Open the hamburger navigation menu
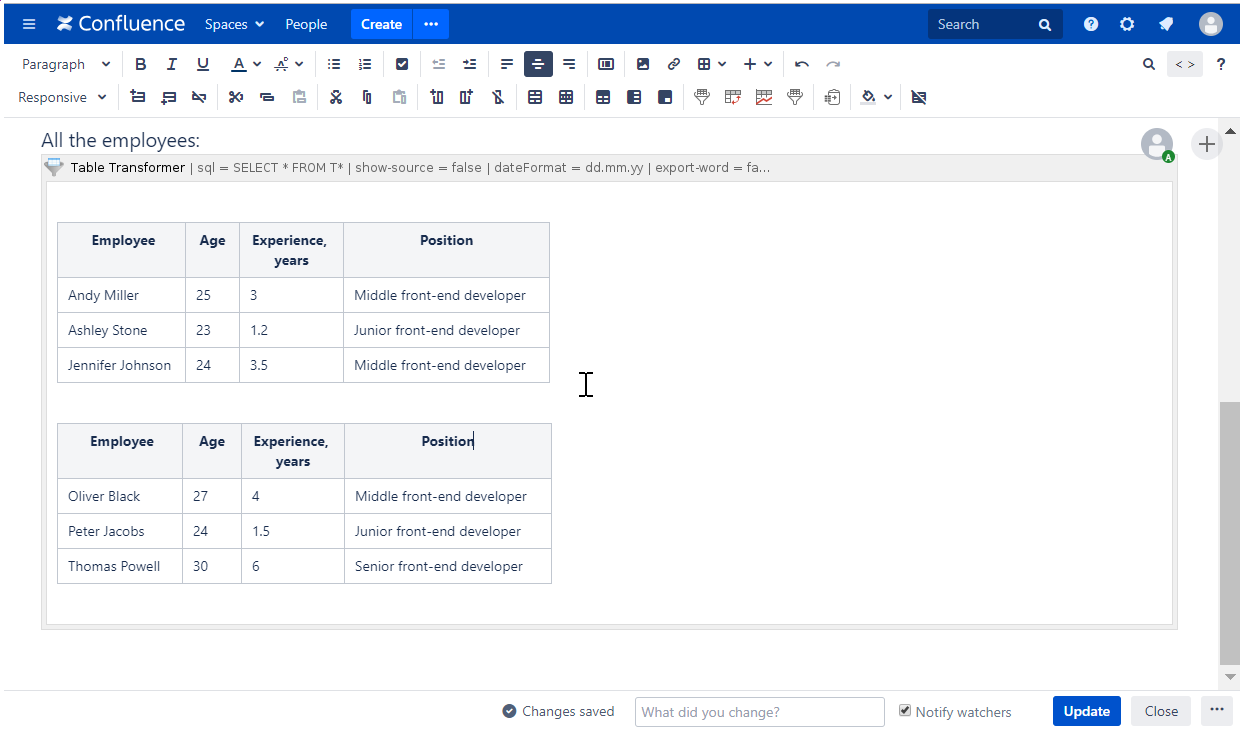 pos(29,24)
